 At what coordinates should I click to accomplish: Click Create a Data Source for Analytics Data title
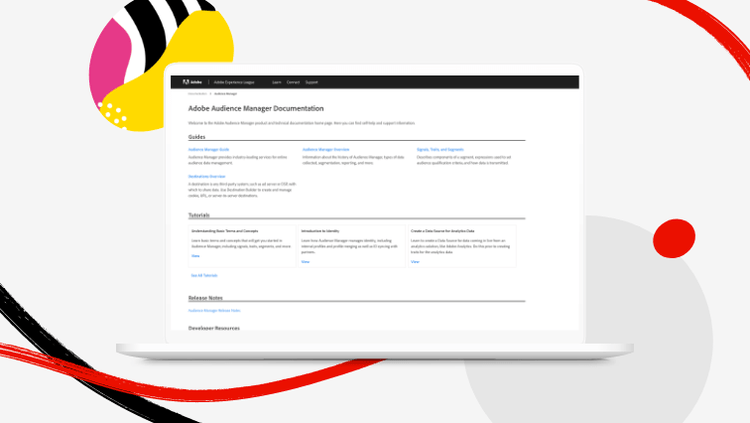442,231
